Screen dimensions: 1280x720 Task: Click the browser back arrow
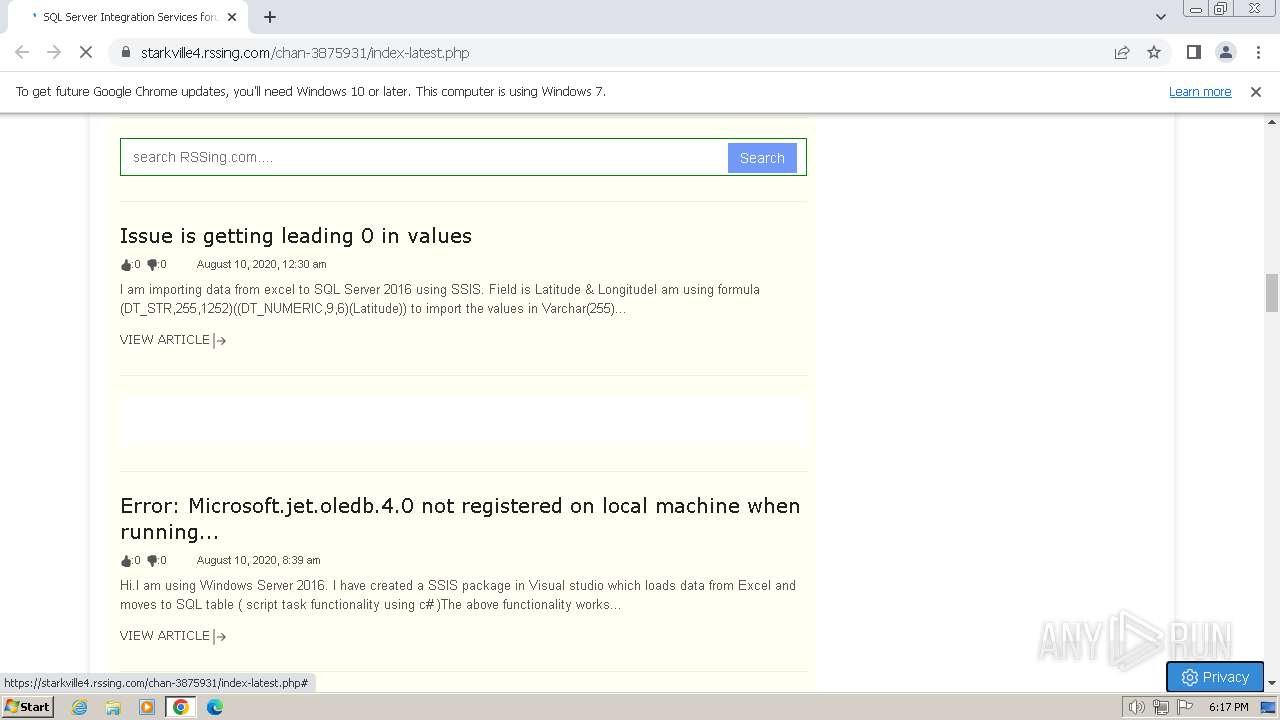pos(22,52)
